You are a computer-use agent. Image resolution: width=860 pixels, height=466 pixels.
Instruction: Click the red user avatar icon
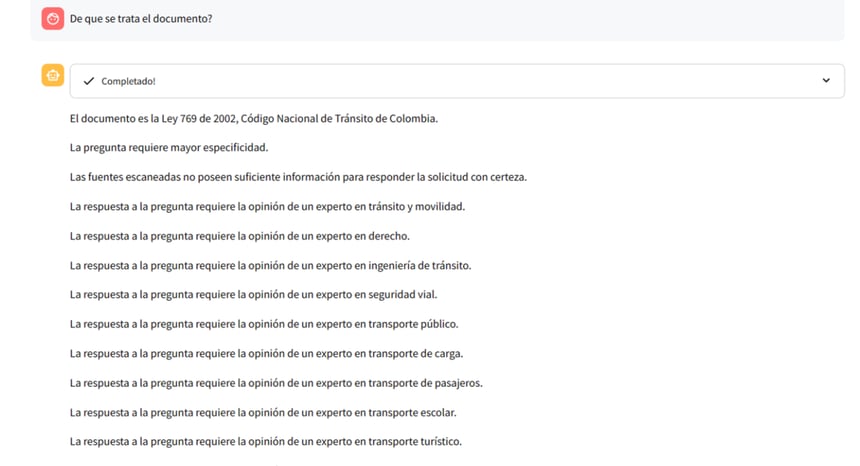53,19
